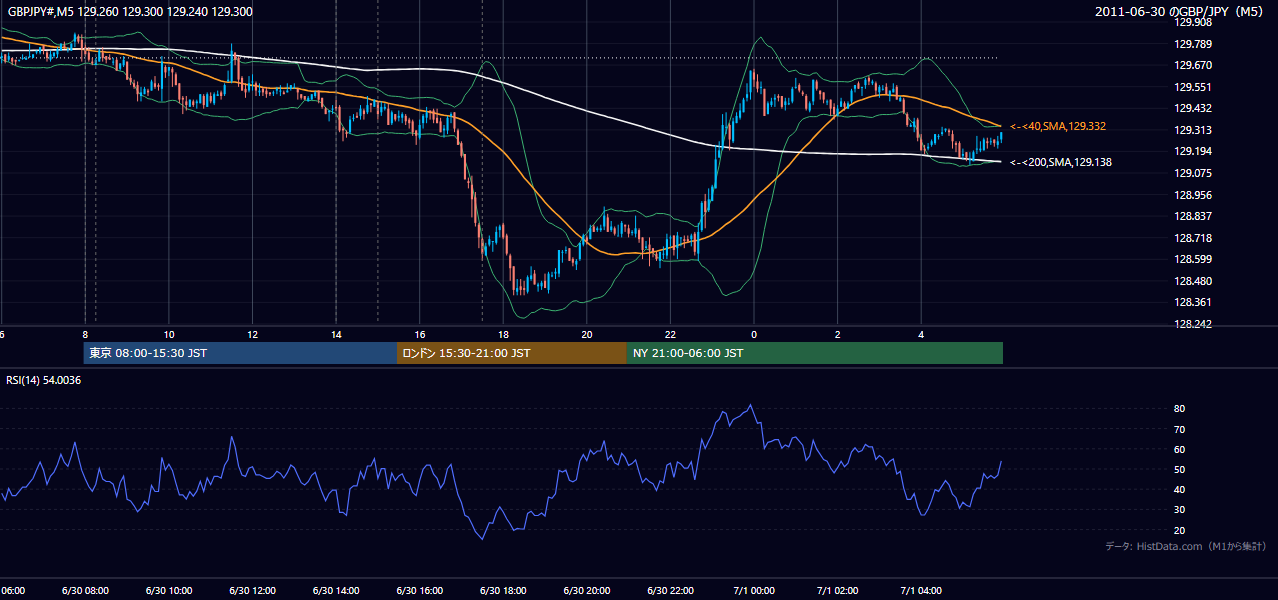Click the 129.075 price axis label
The height and width of the screenshot is (600, 1278).
pyautogui.click(x=1193, y=173)
